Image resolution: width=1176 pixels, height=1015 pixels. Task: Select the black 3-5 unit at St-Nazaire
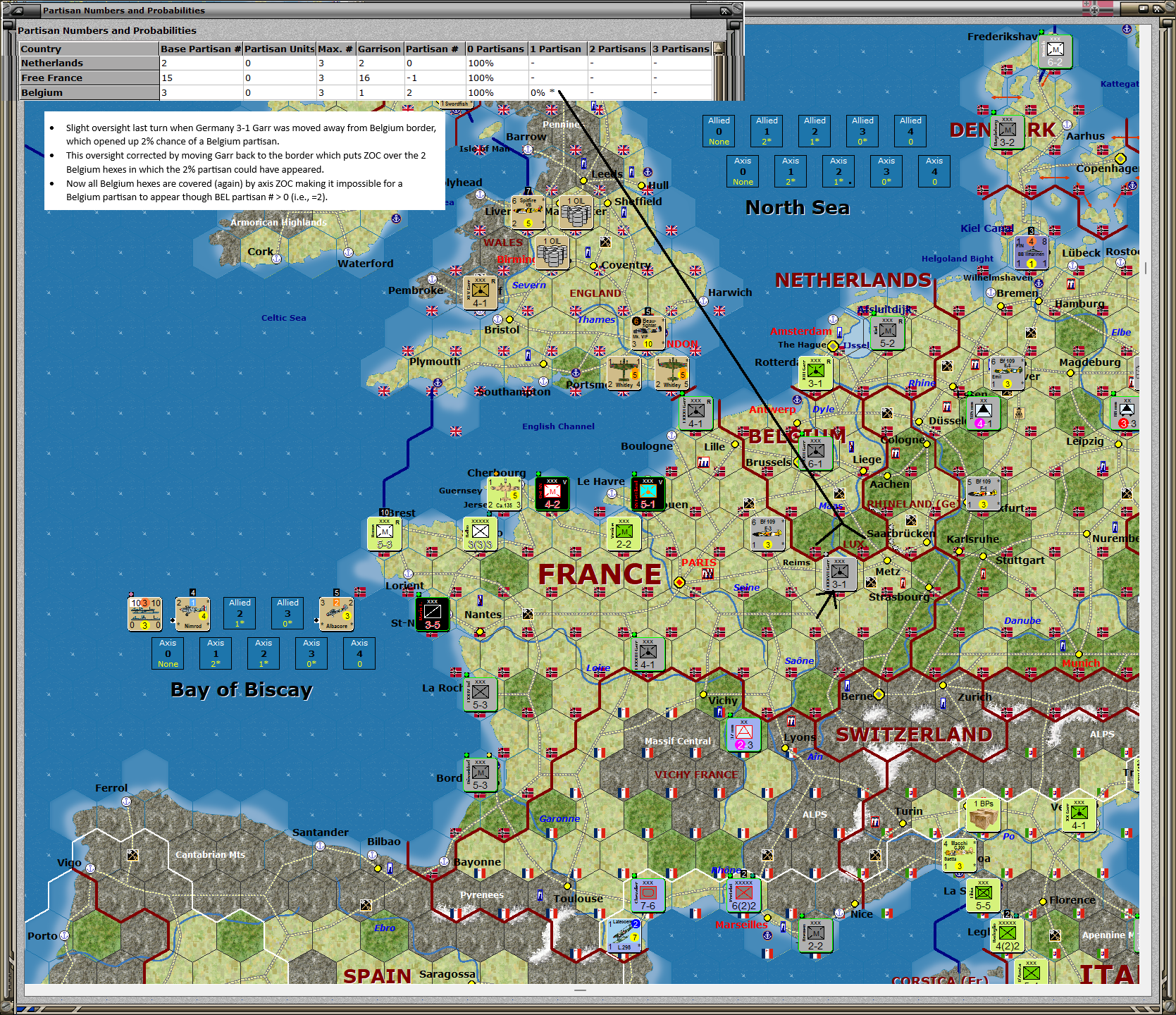432,615
